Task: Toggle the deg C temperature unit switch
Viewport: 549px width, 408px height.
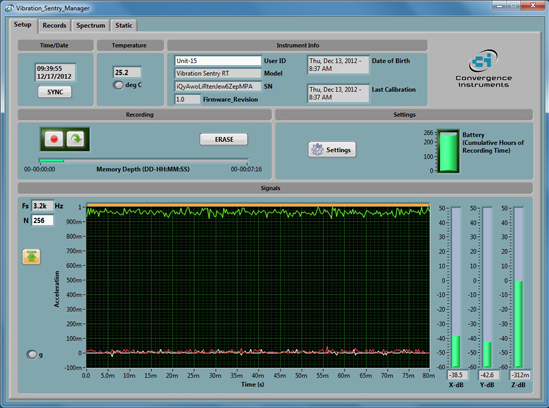Action: click(x=118, y=85)
